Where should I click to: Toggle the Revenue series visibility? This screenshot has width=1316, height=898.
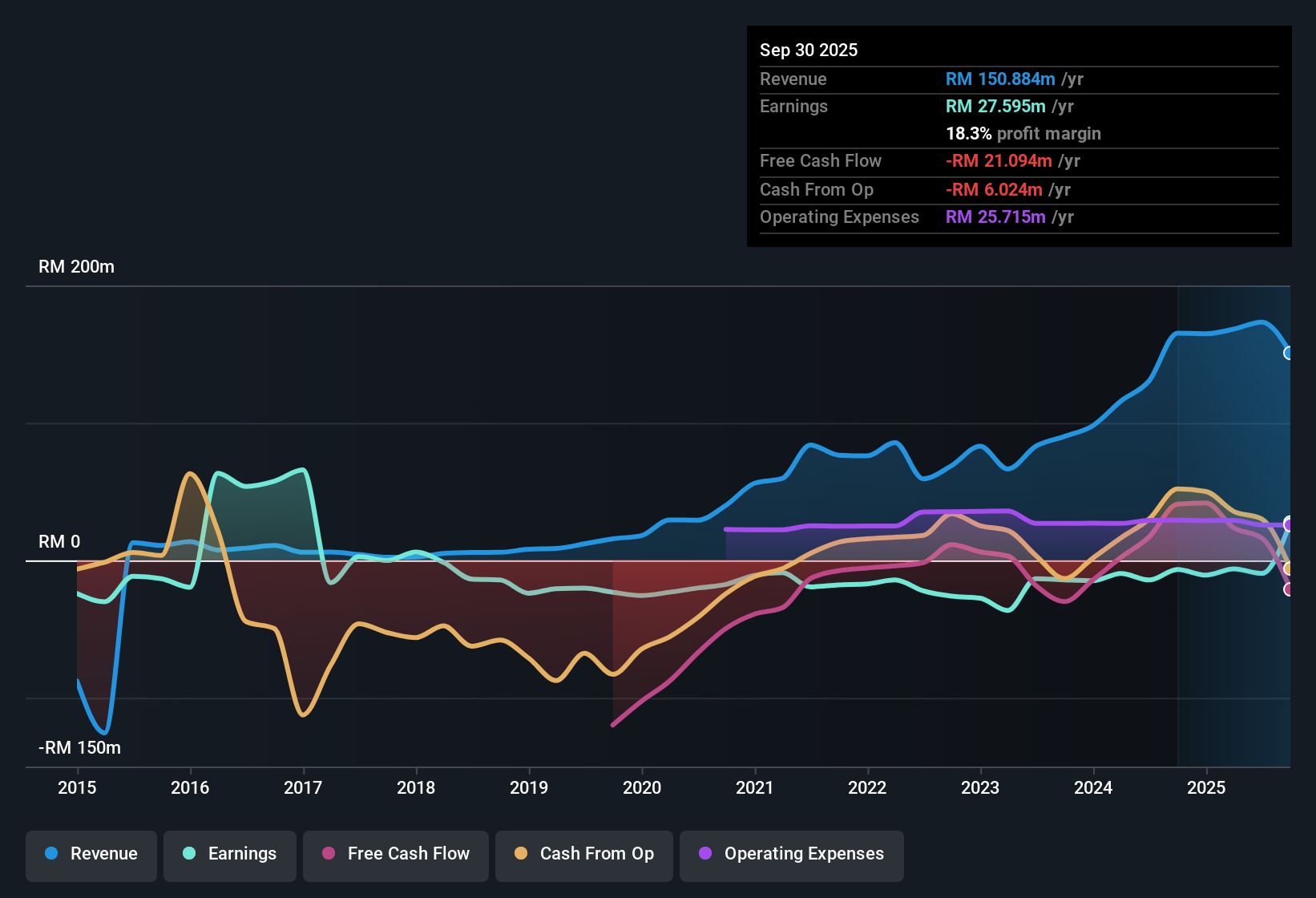point(91,854)
